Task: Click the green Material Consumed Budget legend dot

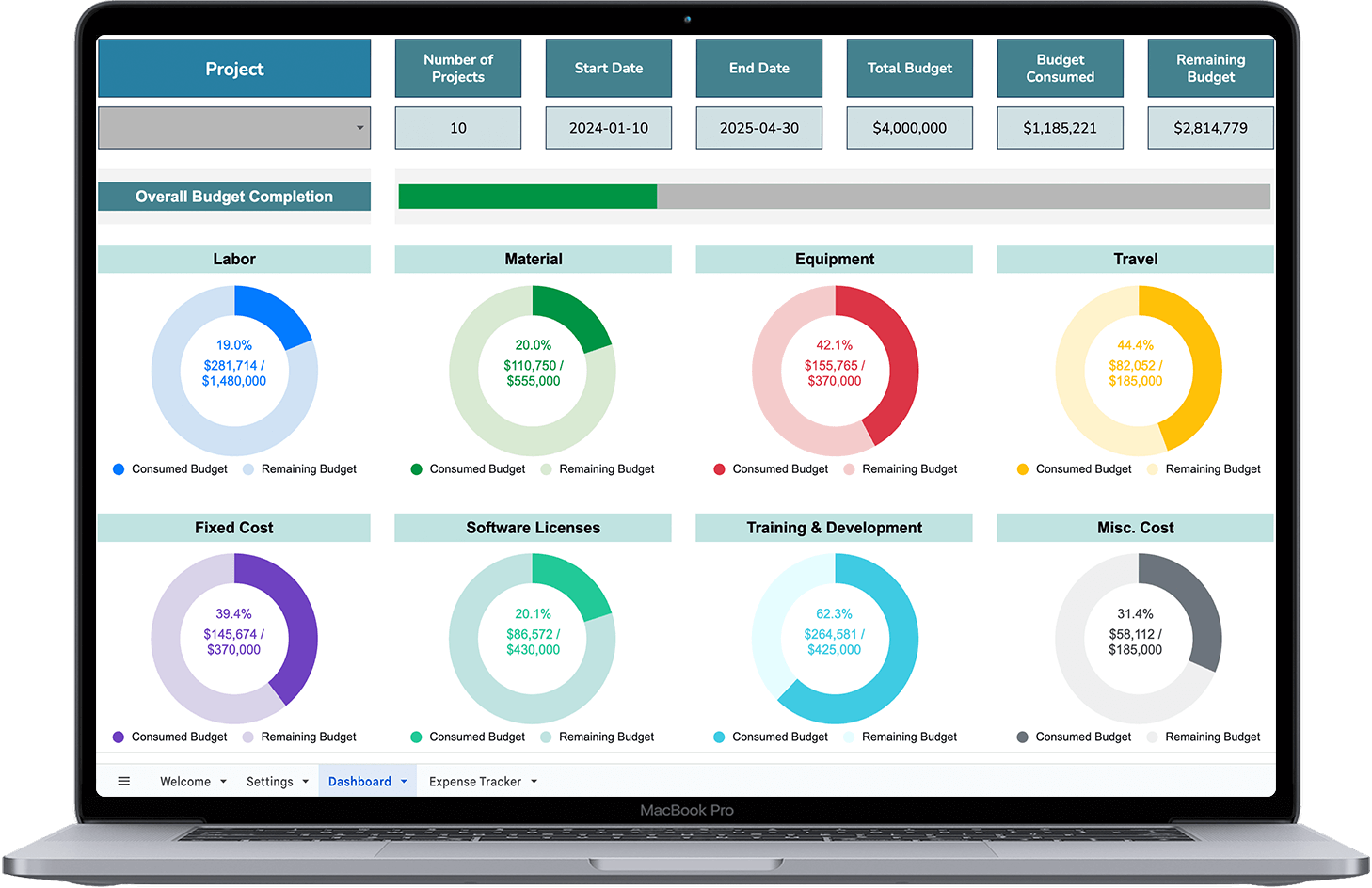Action: pyautogui.click(x=416, y=469)
